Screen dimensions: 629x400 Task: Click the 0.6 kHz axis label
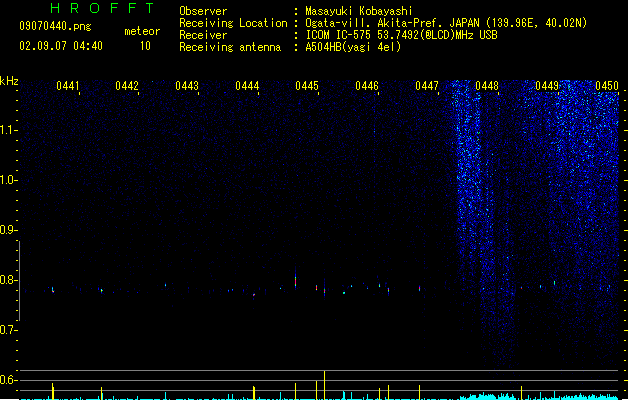coord(8,380)
